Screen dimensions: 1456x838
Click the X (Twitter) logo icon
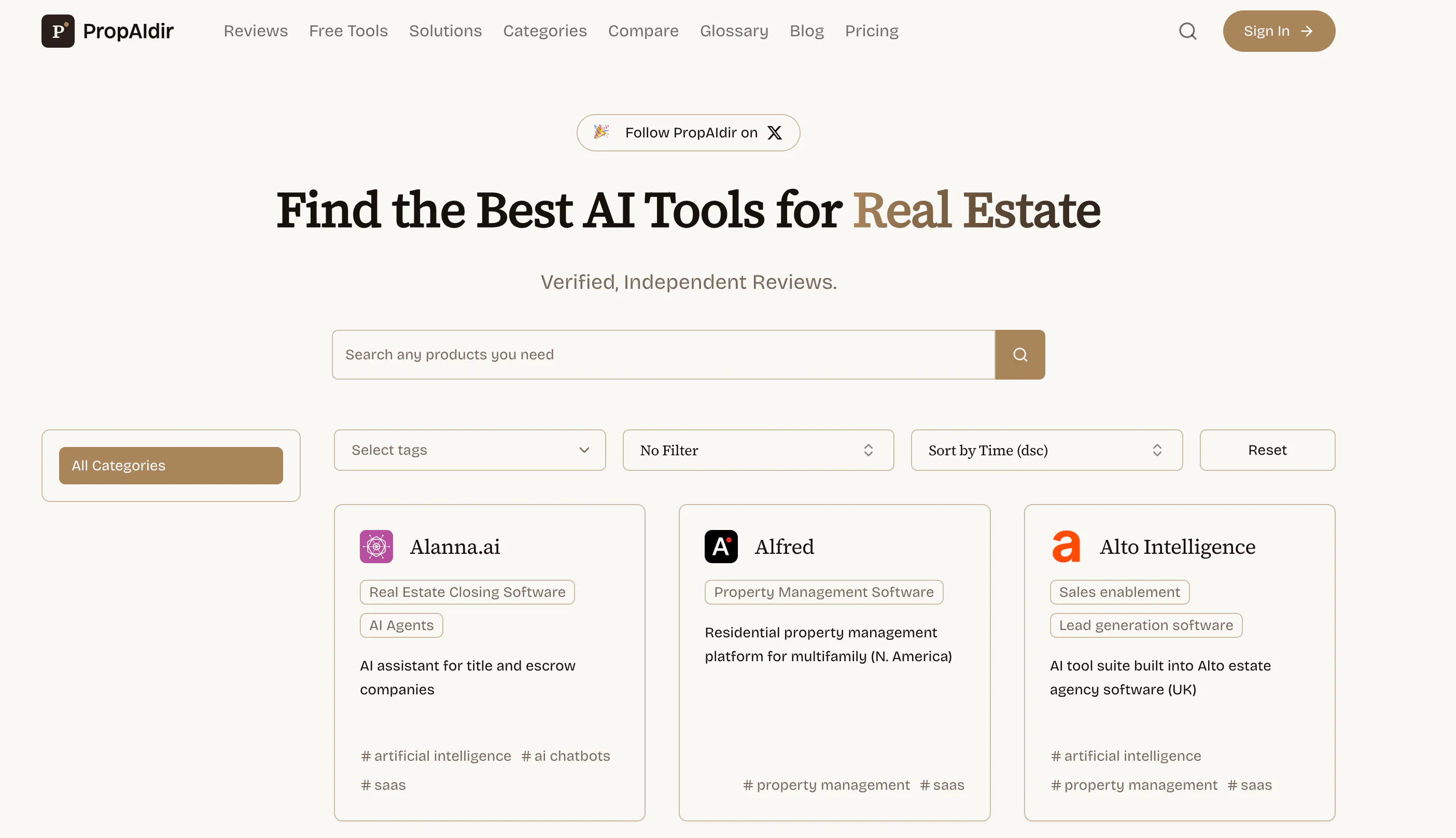click(775, 133)
